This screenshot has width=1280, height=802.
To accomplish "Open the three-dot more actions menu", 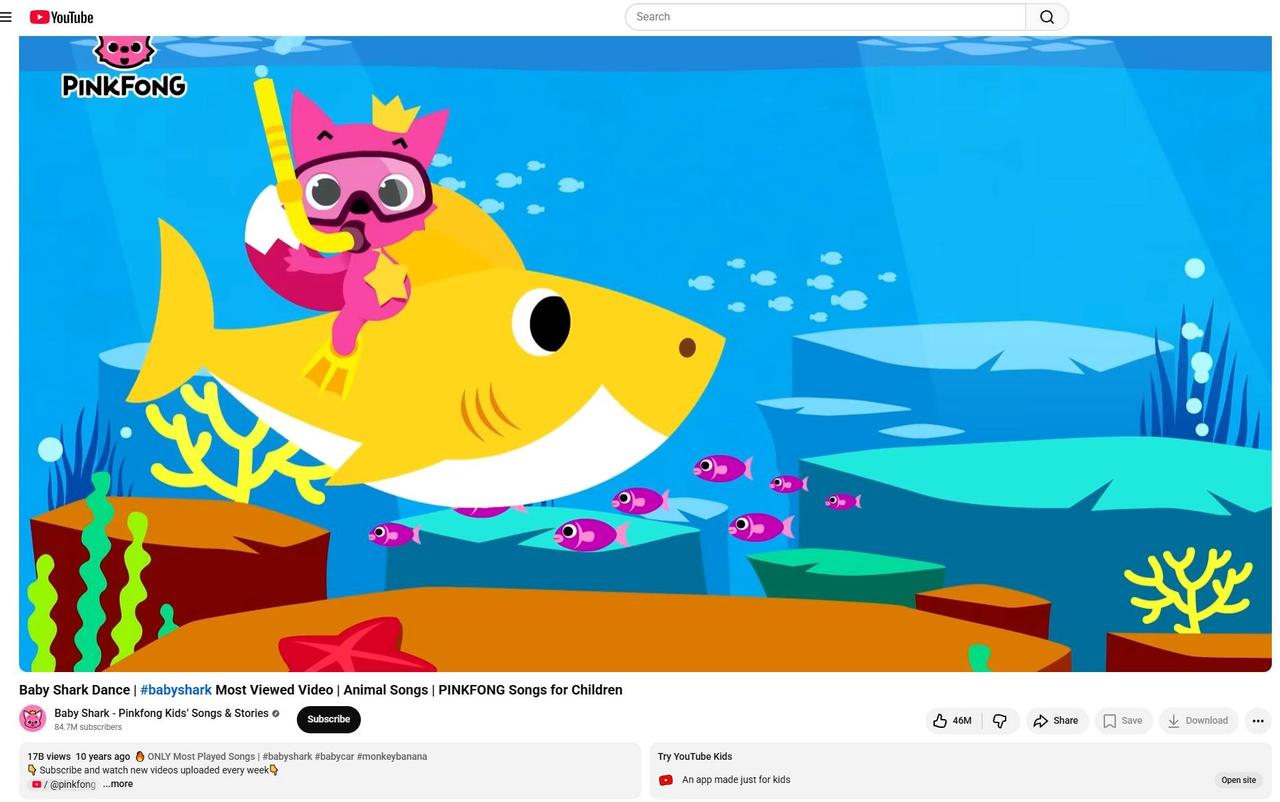I will coord(1258,720).
